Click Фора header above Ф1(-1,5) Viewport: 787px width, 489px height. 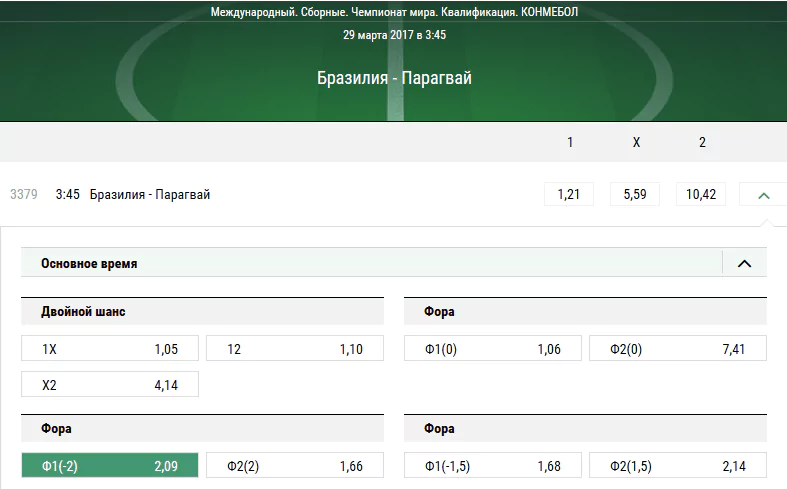585,428
